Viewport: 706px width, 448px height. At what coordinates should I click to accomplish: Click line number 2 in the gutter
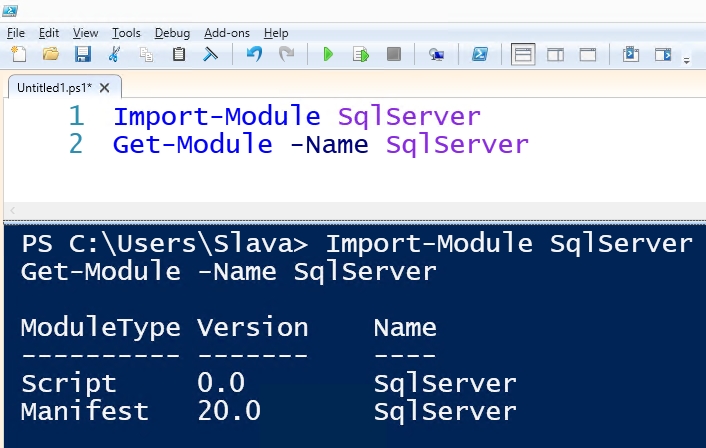76,144
